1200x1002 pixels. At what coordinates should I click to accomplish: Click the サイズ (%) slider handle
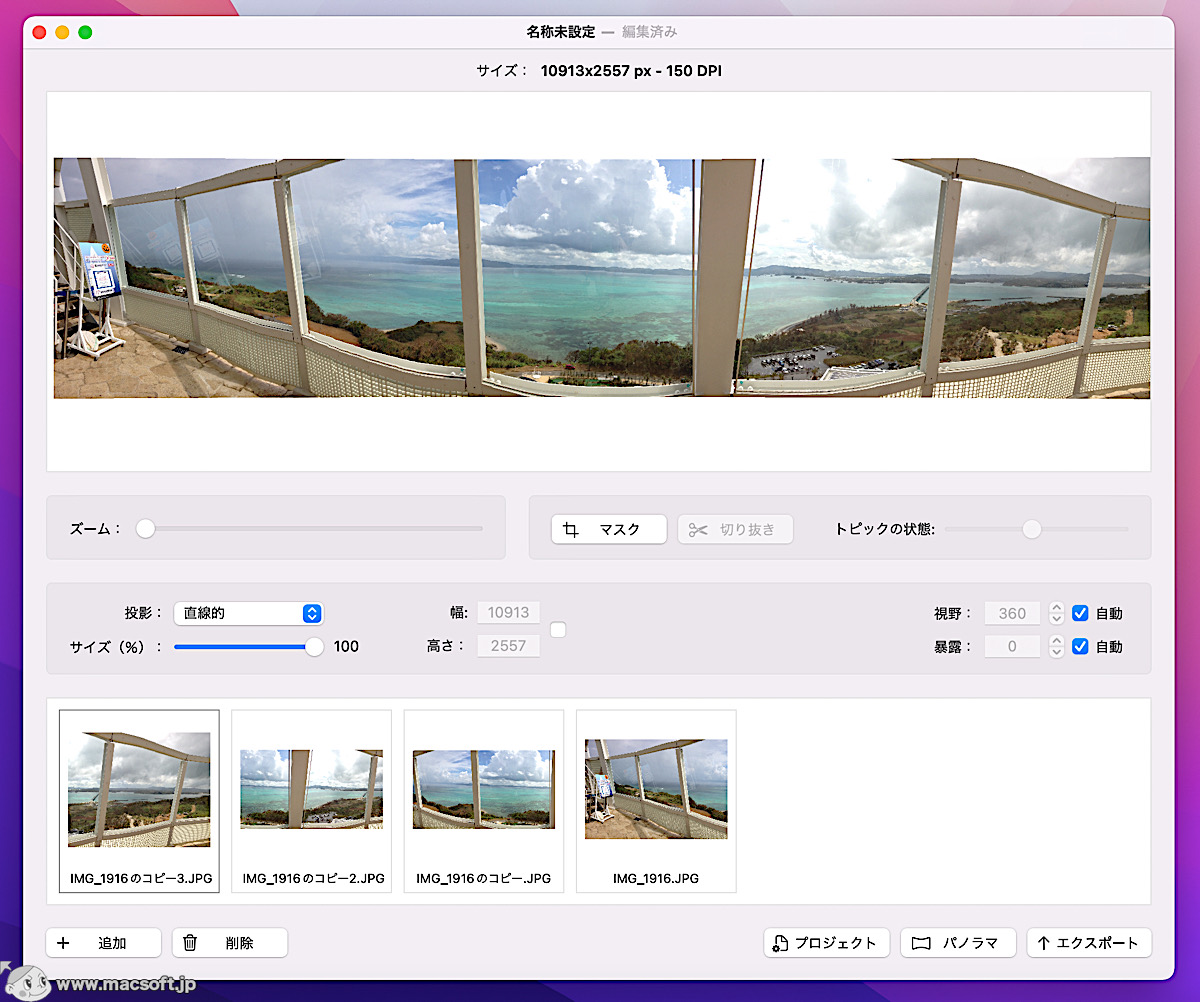(314, 647)
